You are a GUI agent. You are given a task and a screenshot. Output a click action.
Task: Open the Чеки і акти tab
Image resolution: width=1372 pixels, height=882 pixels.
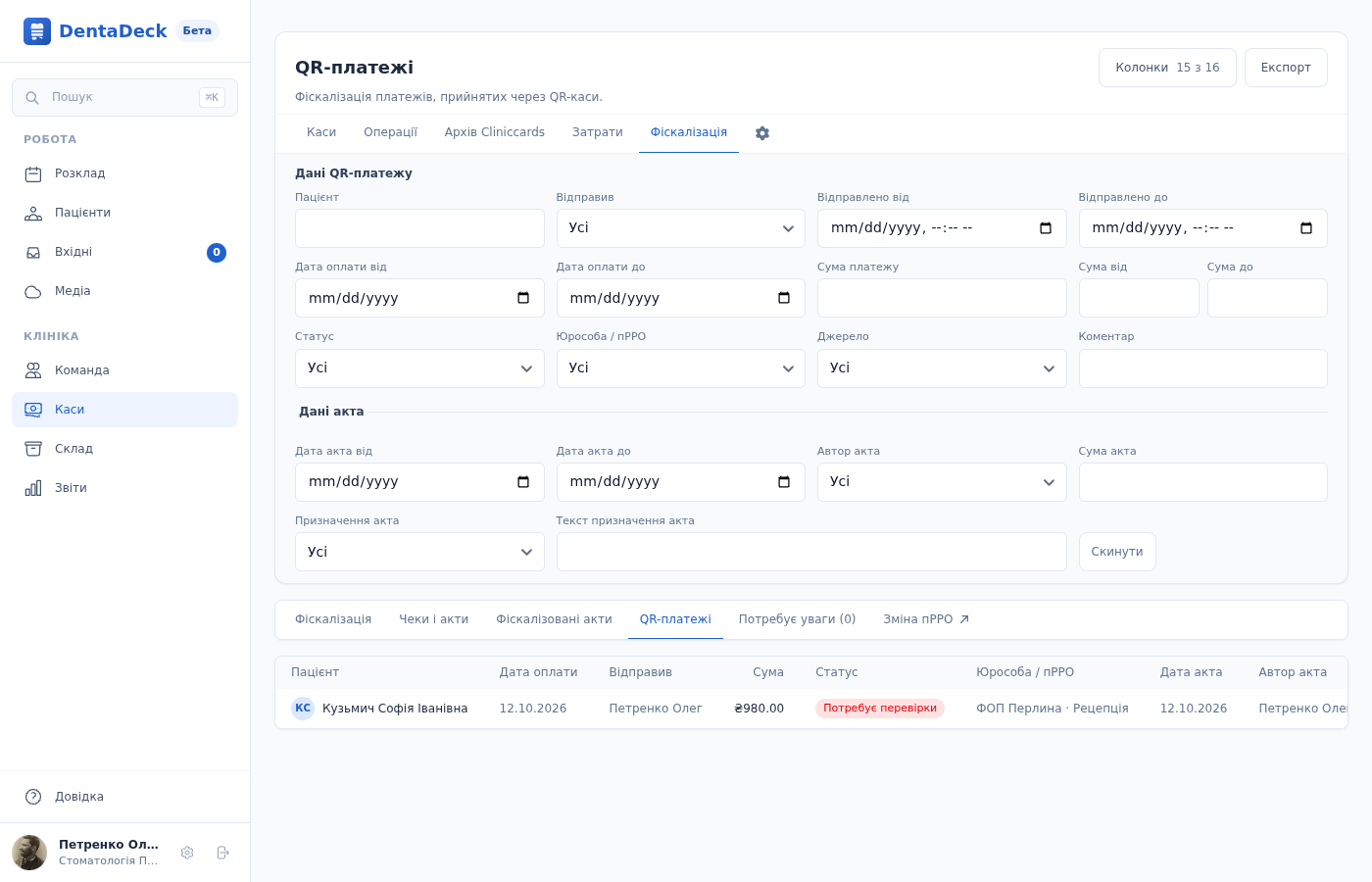click(434, 619)
